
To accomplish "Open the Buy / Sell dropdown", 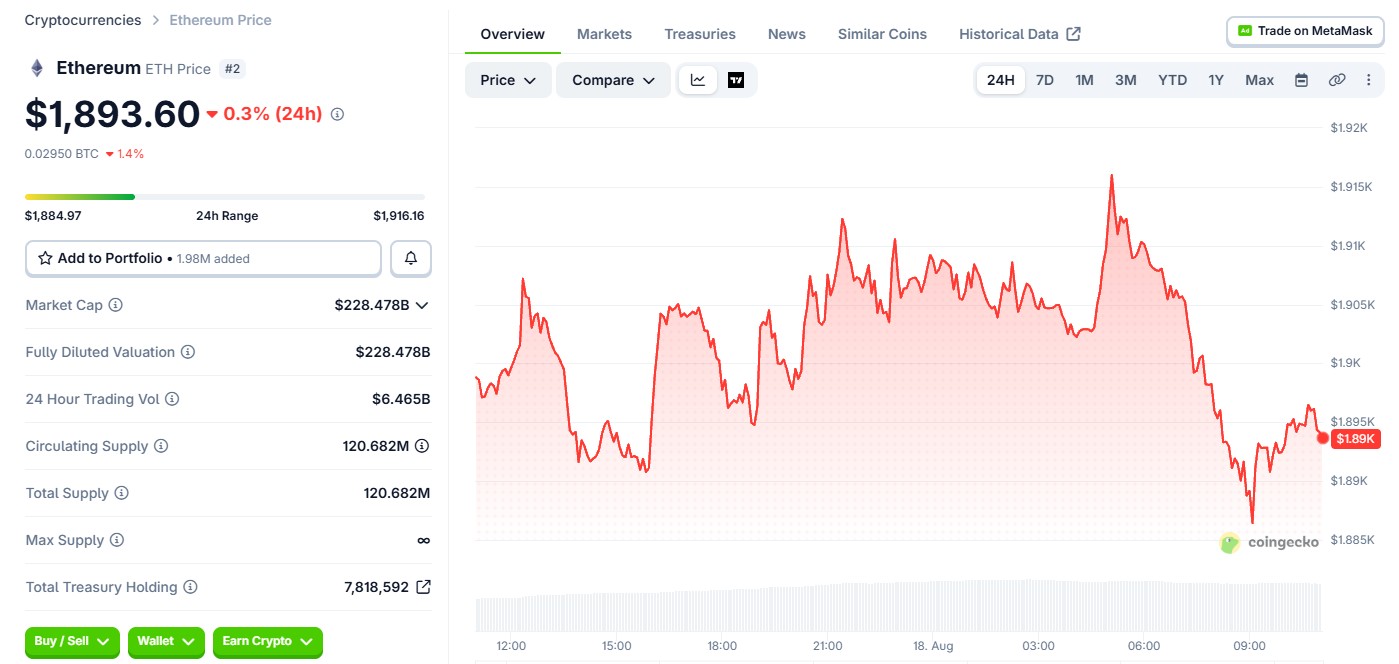I will pyautogui.click(x=72, y=641).
